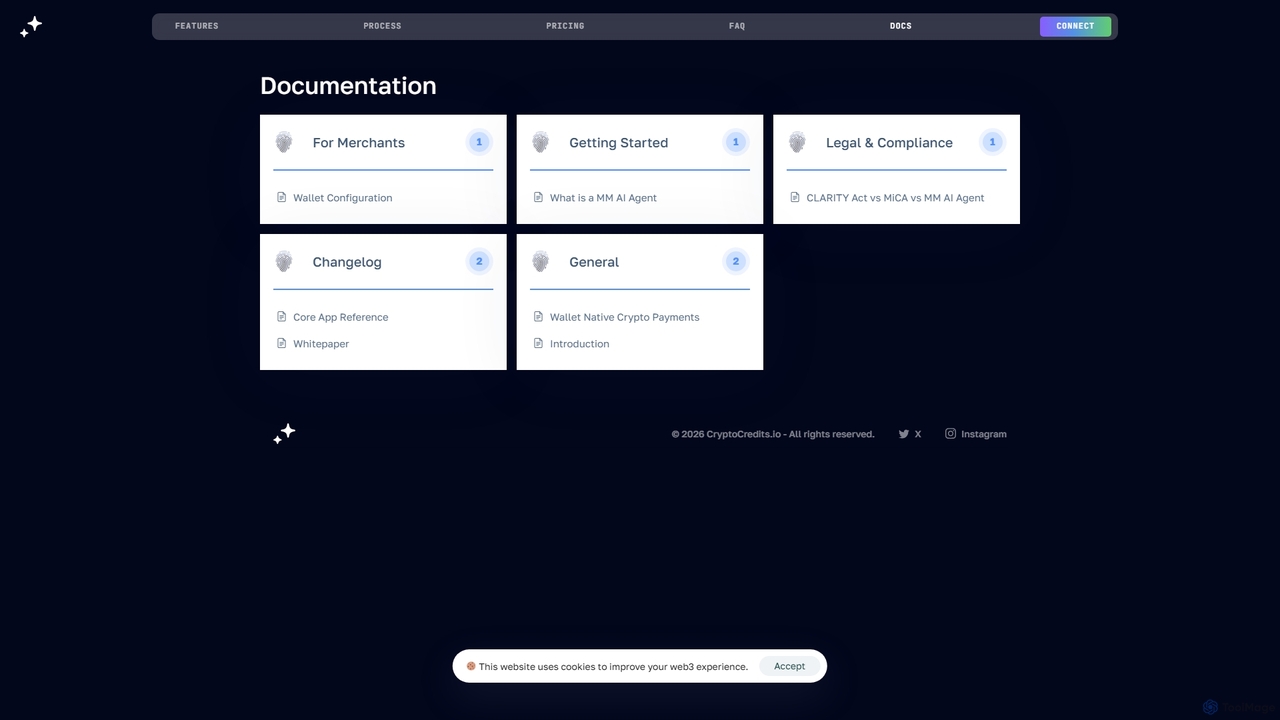Viewport: 1280px width, 720px height.
Task: Click the document icon next to Wallet Configuration
Action: (281, 197)
